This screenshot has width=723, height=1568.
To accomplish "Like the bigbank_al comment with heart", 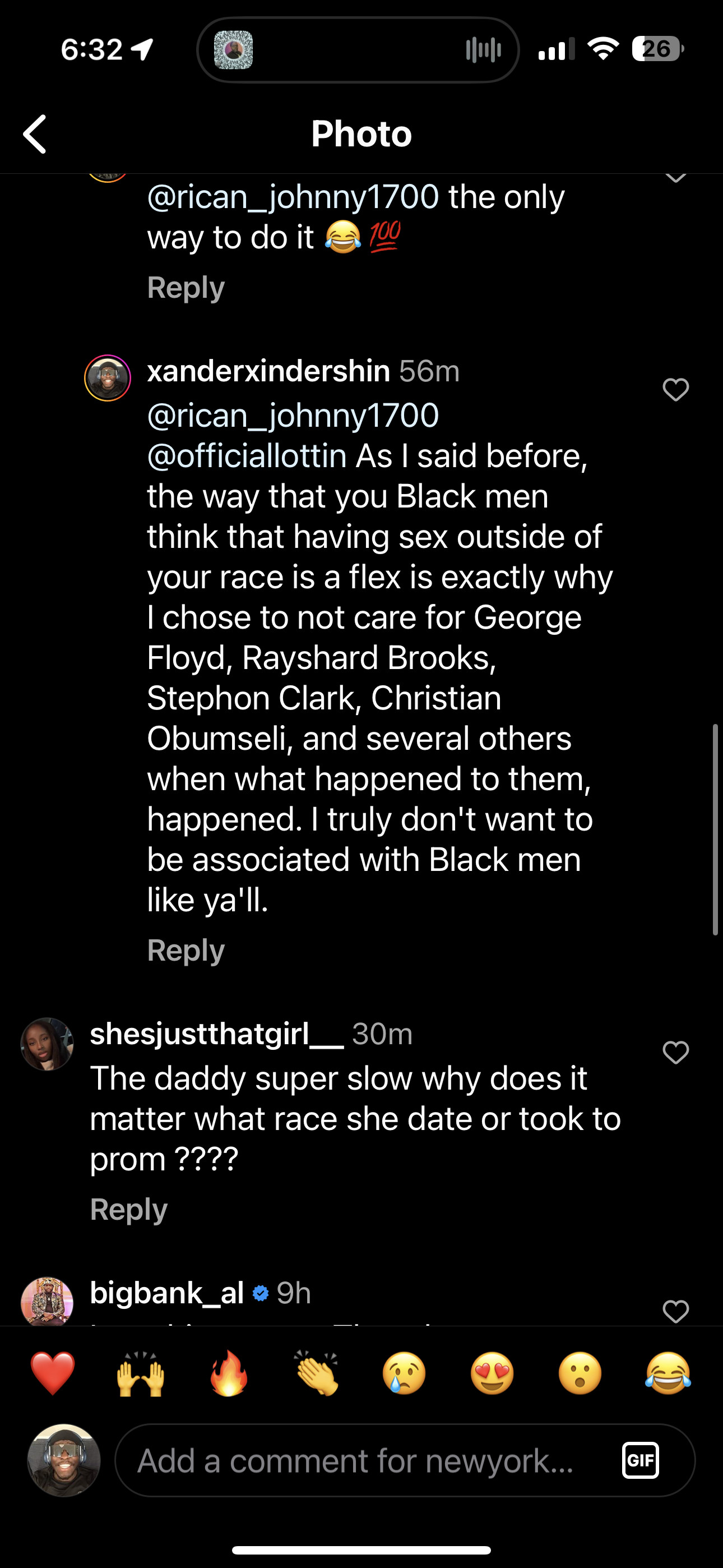I will (x=675, y=1311).
